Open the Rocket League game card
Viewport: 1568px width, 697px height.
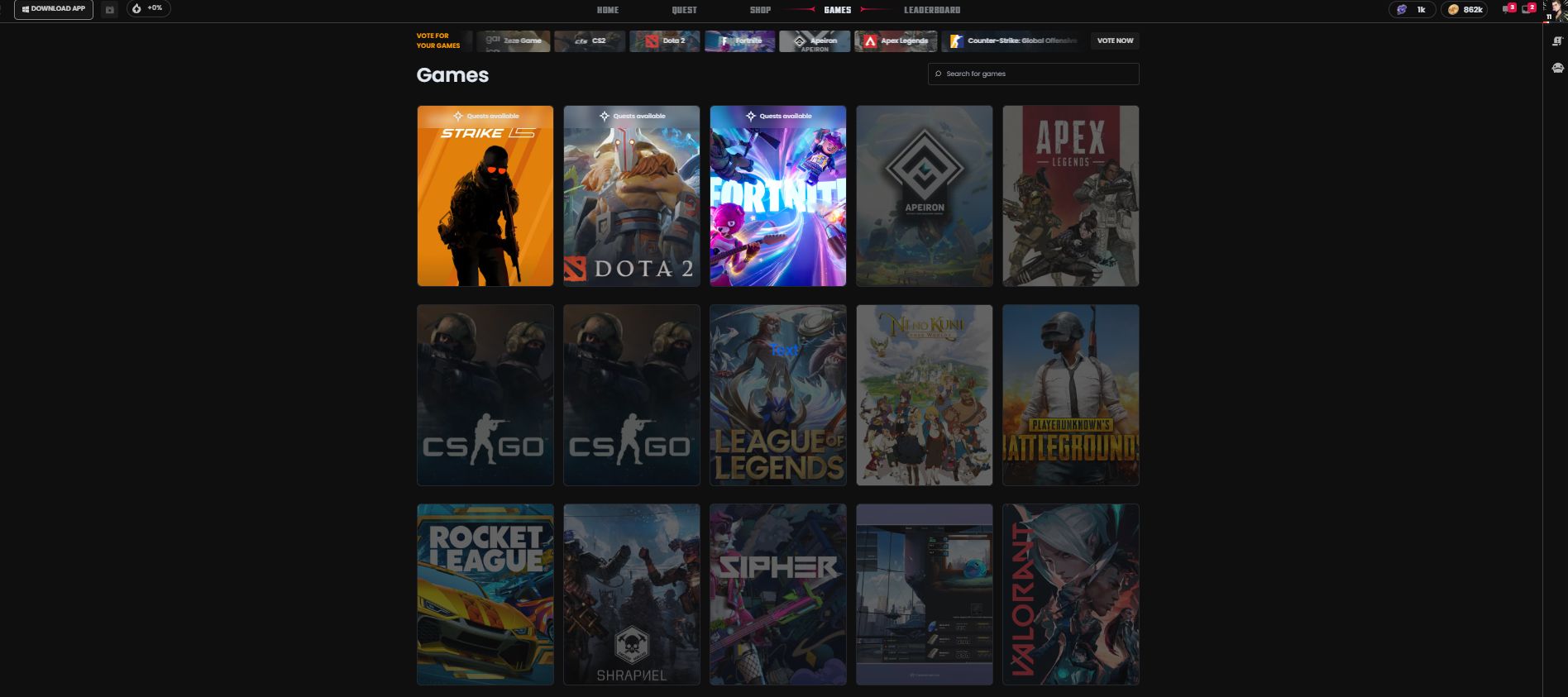(x=485, y=594)
